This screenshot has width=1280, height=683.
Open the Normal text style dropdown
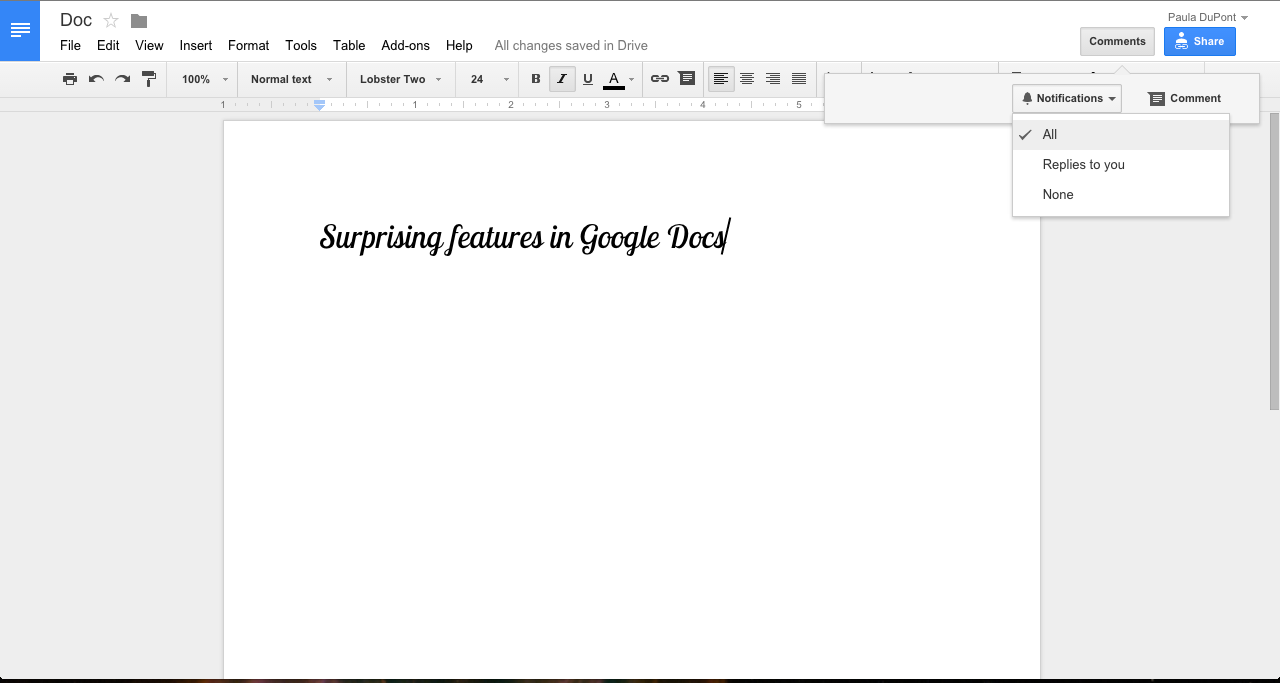pos(292,79)
